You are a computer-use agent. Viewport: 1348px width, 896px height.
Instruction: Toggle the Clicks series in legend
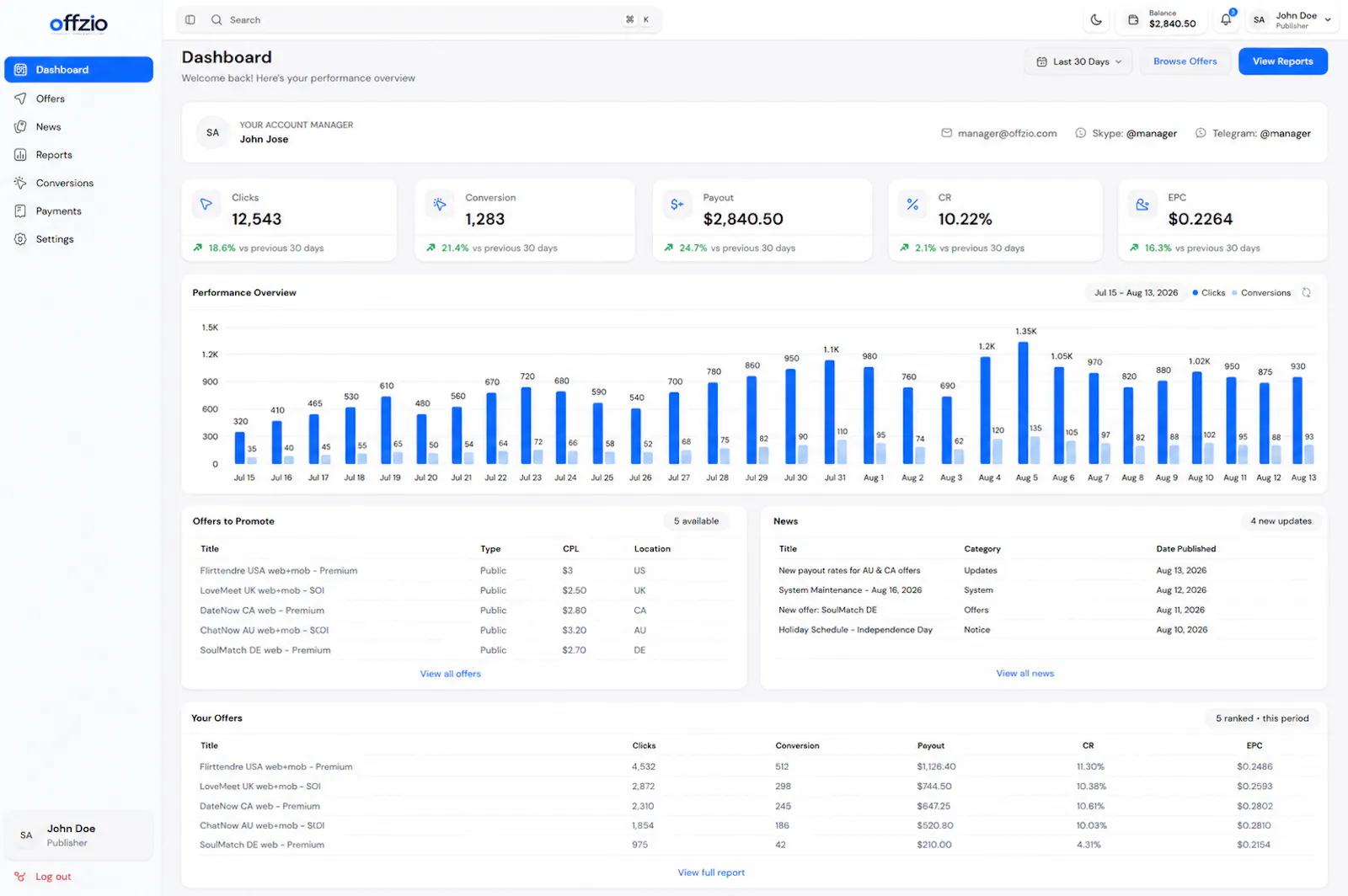tap(1208, 293)
